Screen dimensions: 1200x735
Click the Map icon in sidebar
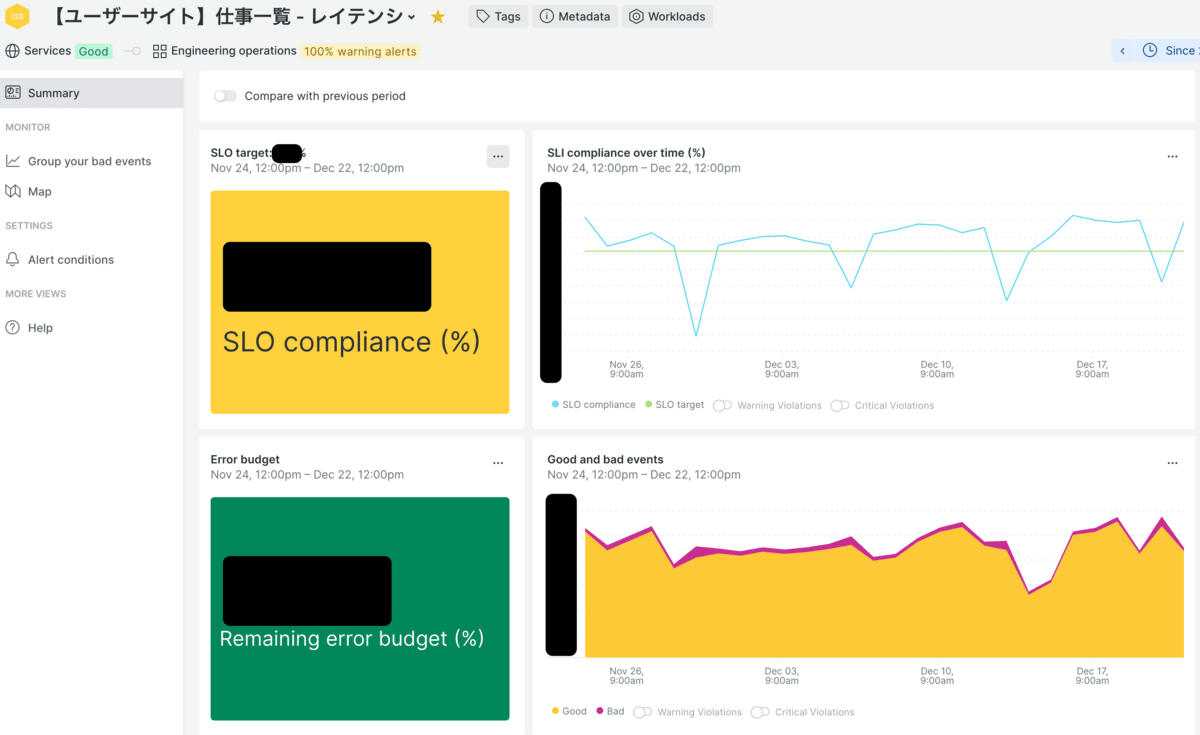pyautogui.click(x=13, y=191)
